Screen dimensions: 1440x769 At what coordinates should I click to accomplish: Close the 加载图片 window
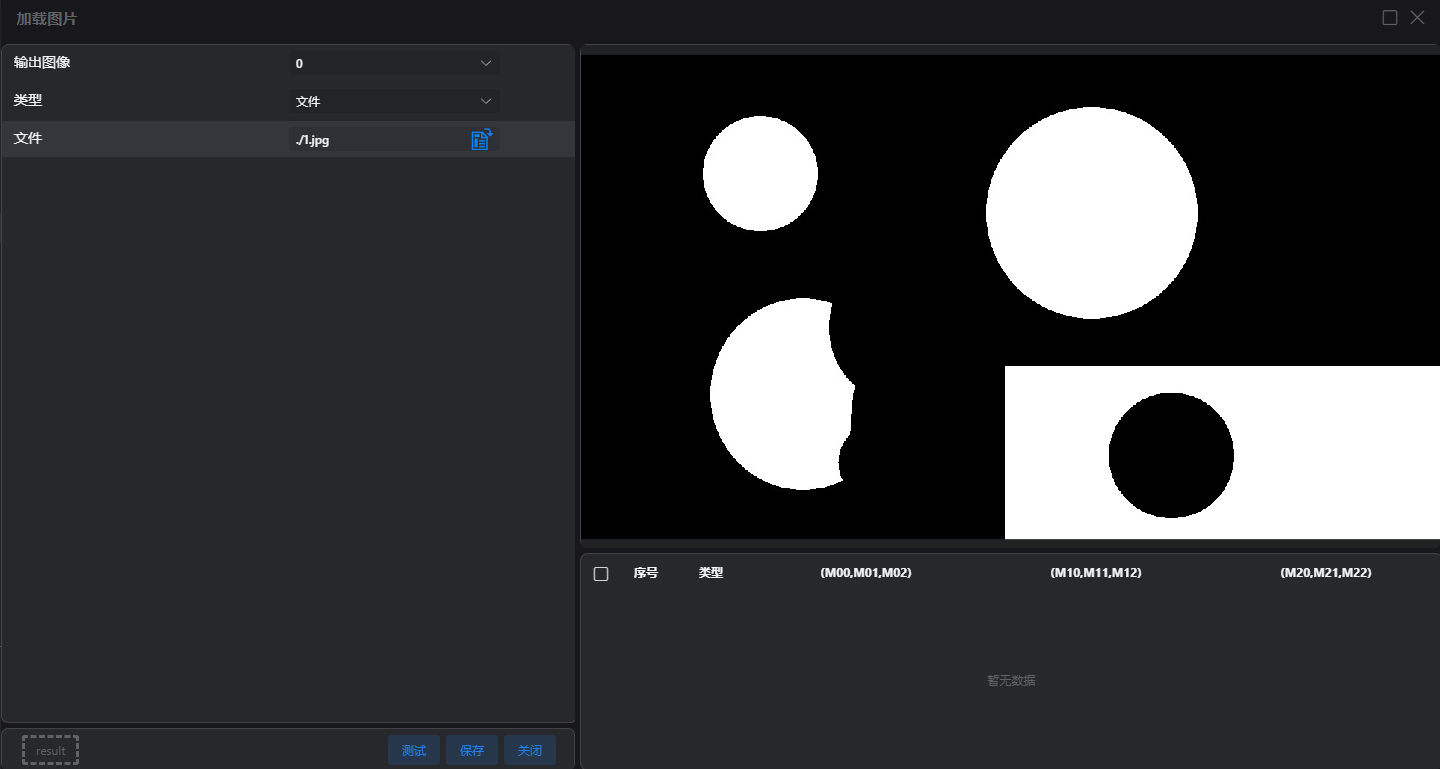1418,18
